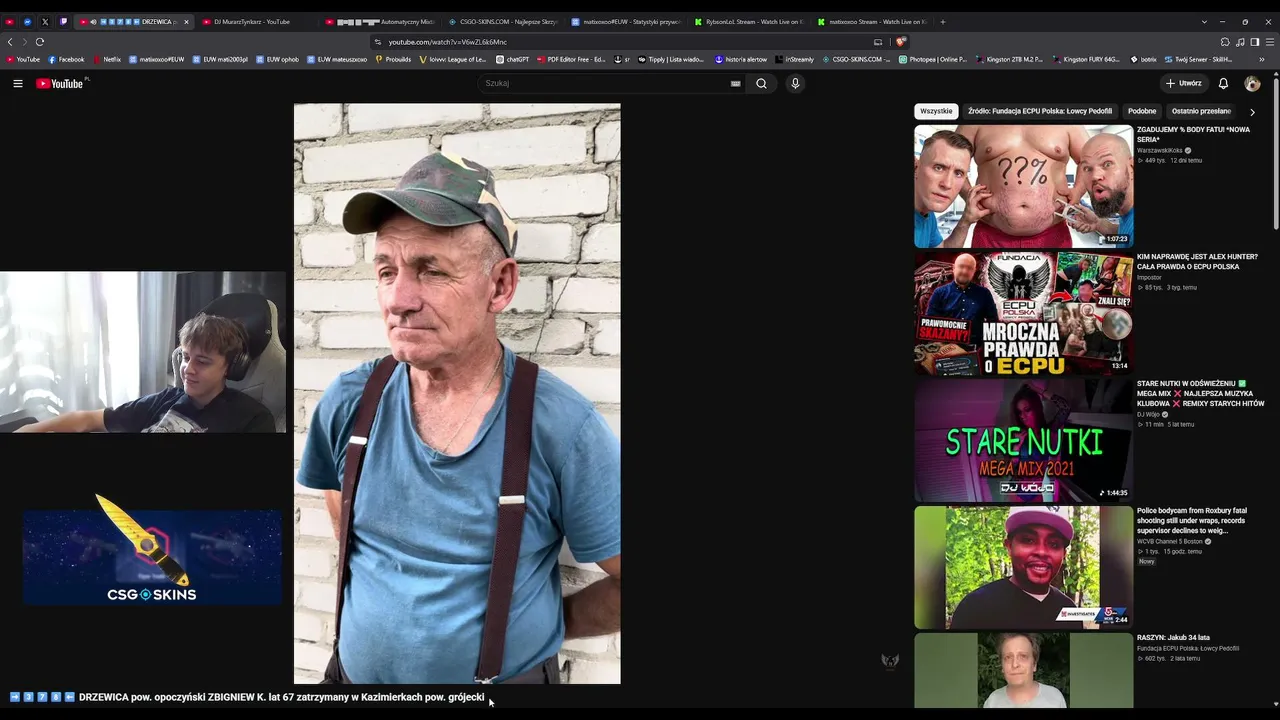Image resolution: width=1280 pixels, height=720 pixels.
Task: Switch to the matixoxoo Stream tab
Action: tap(870, 22)
